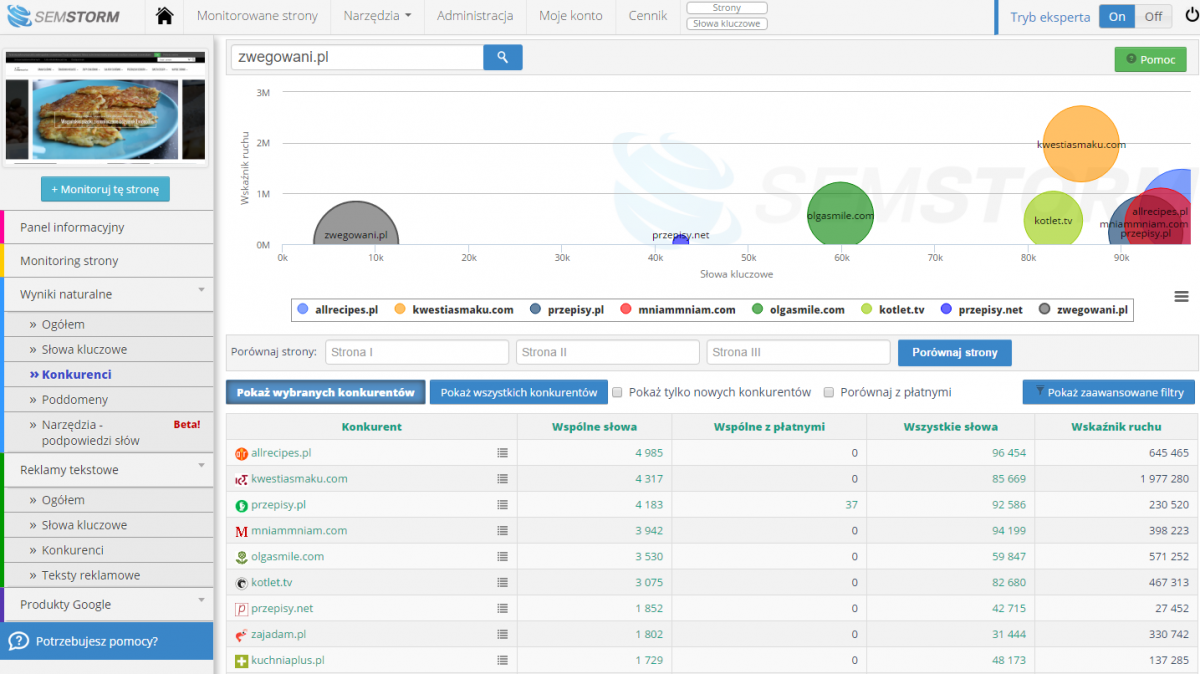Open row menu icon for allrecipes.pl
The height and width of the screenshot is (674, 1200).
pos(503,453)
